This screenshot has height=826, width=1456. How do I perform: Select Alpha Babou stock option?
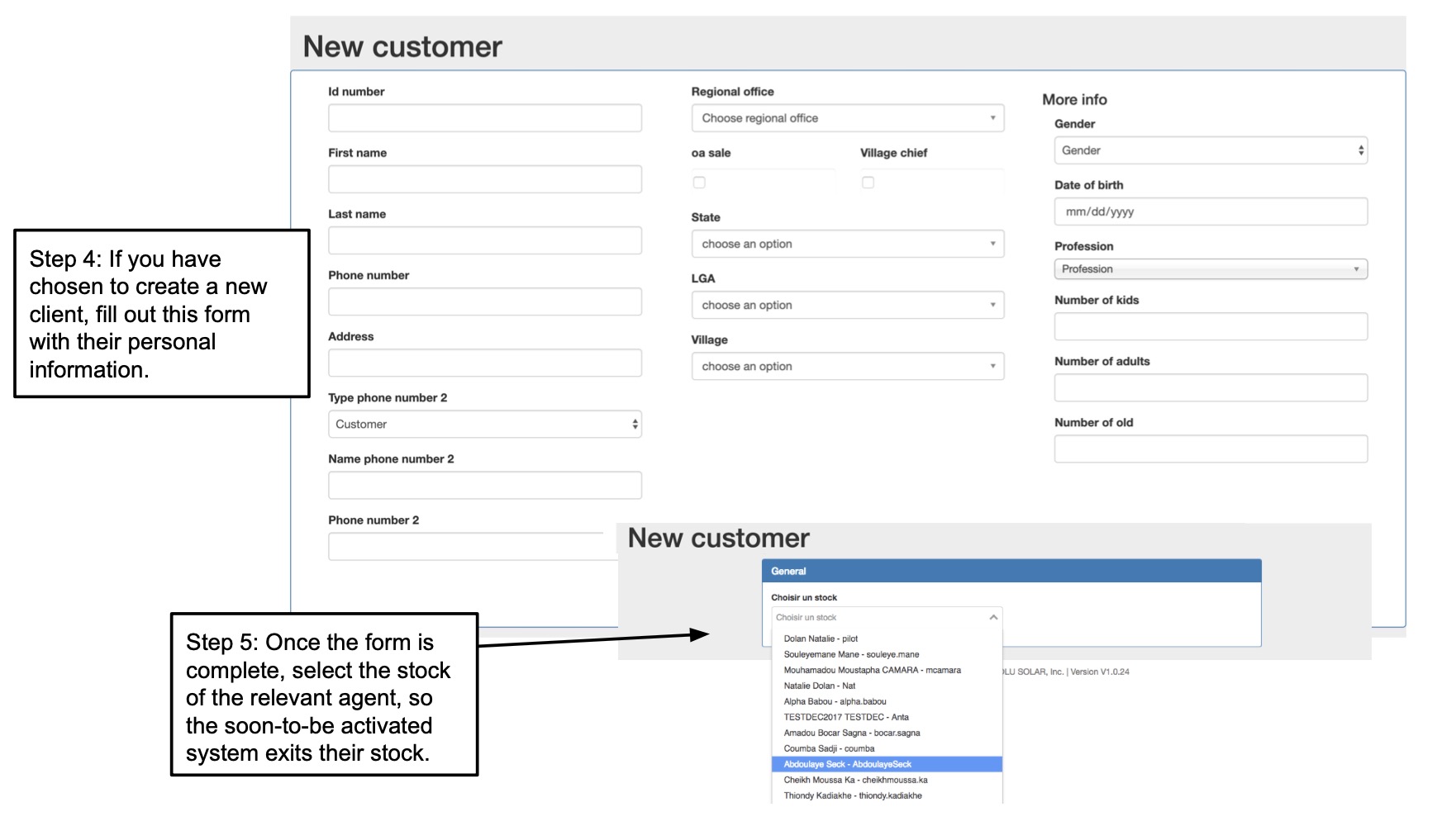click(x=835, y=701)
